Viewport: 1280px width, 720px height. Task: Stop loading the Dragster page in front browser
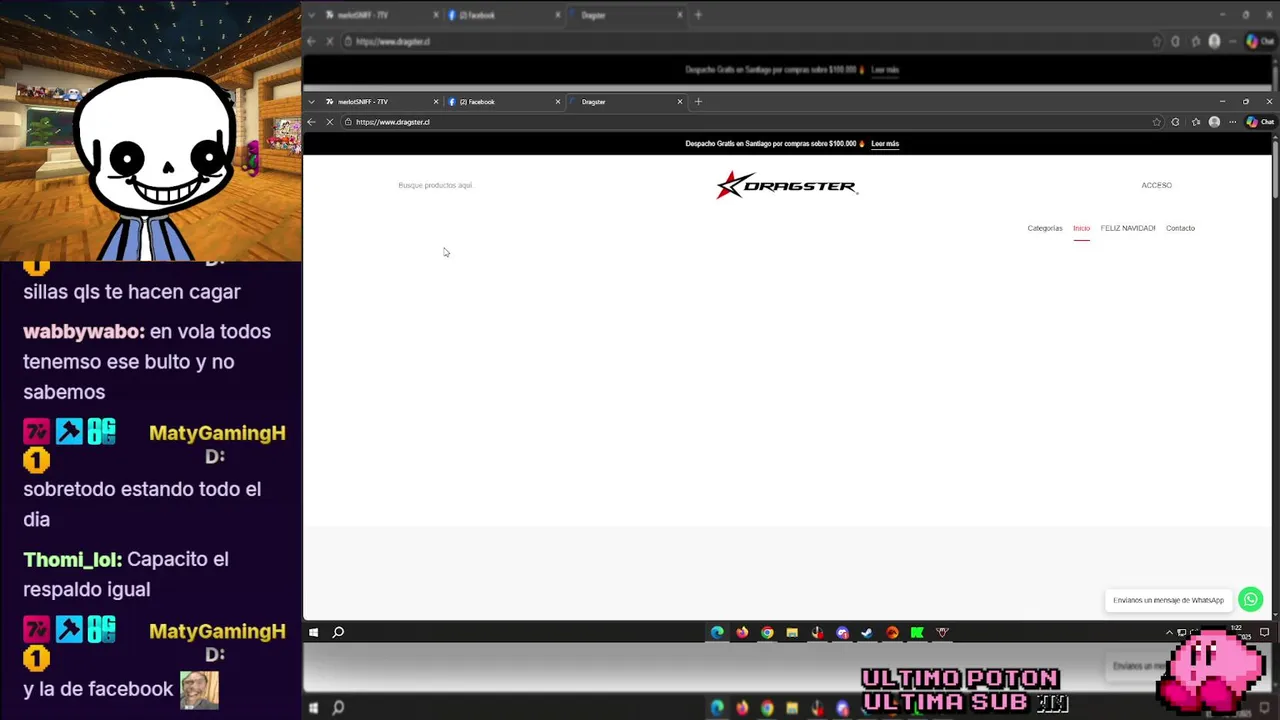coord(329,122)
